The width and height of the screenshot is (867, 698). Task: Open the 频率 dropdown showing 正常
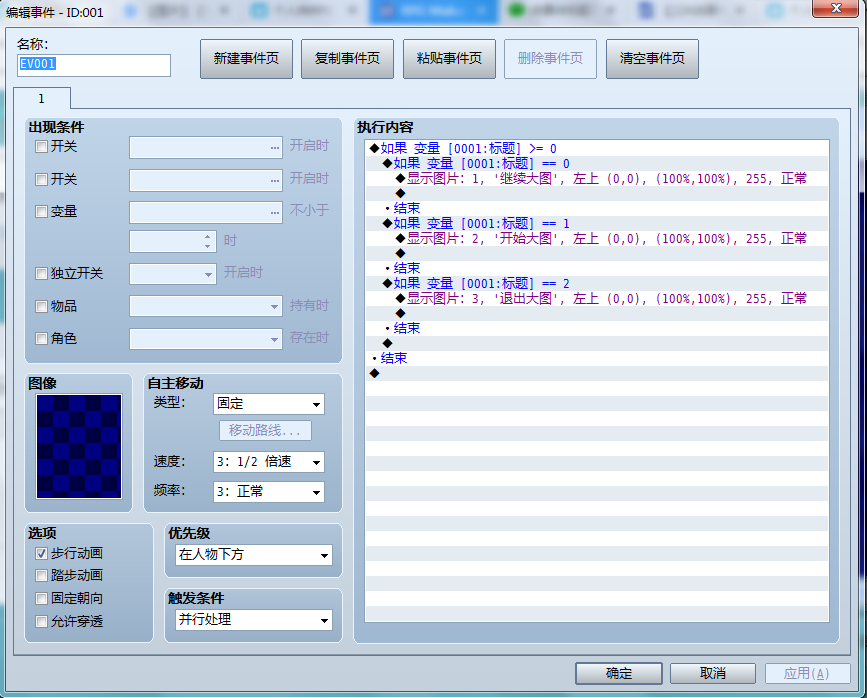point(269,492)
